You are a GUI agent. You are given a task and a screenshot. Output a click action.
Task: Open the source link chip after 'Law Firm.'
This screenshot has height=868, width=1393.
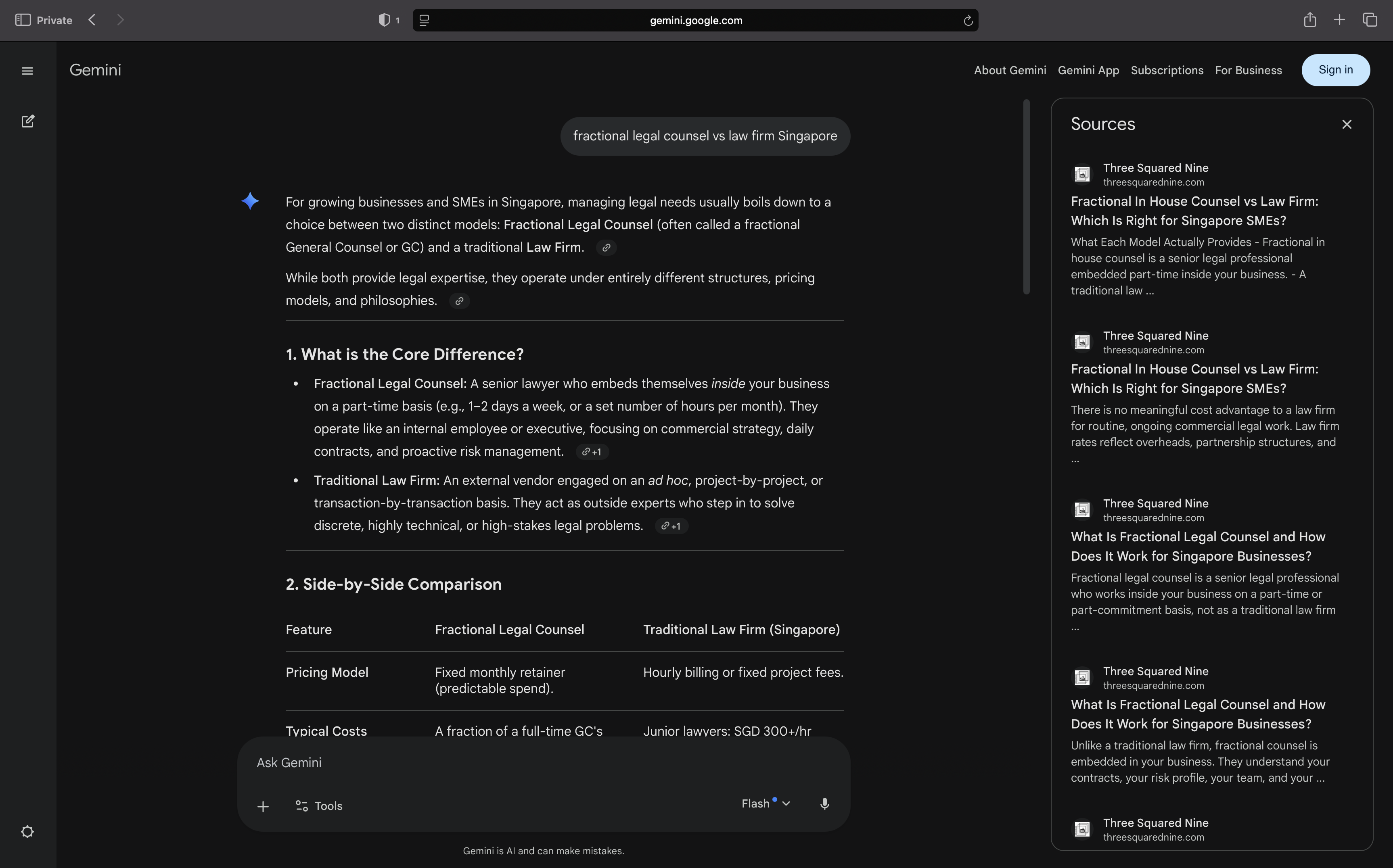606,247
